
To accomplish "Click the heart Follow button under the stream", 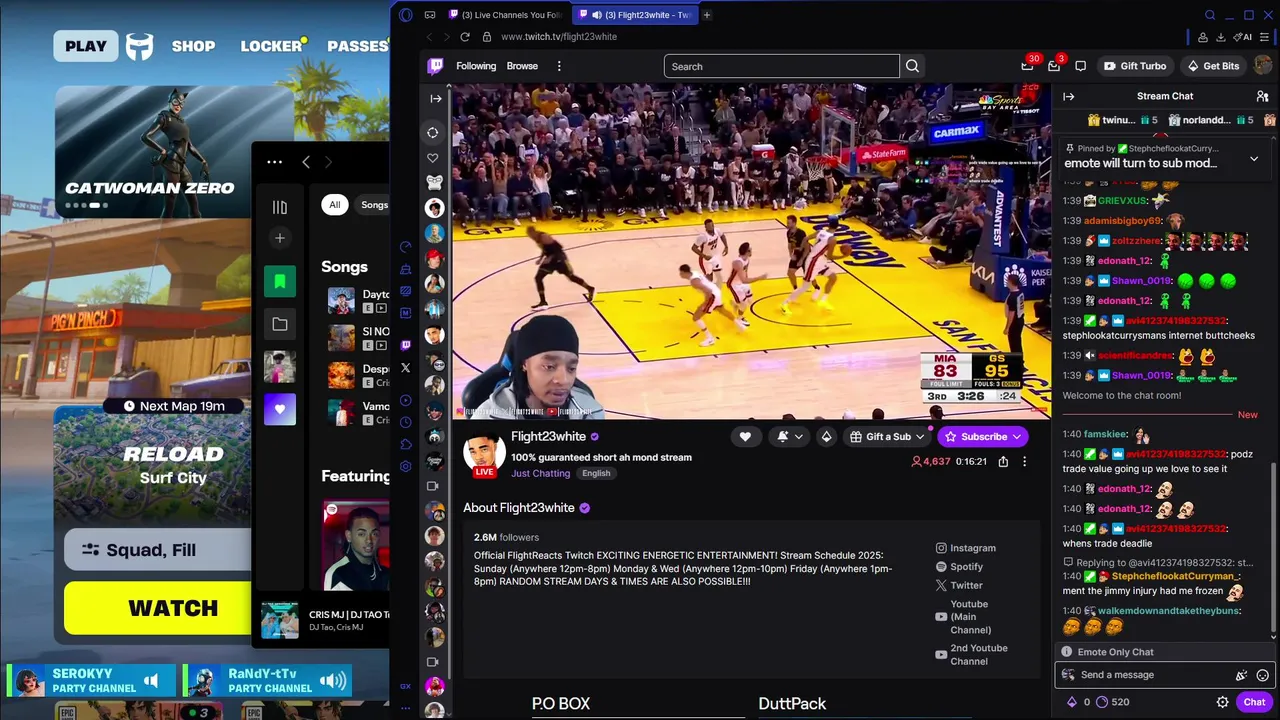I will click(x=745, y=436).
